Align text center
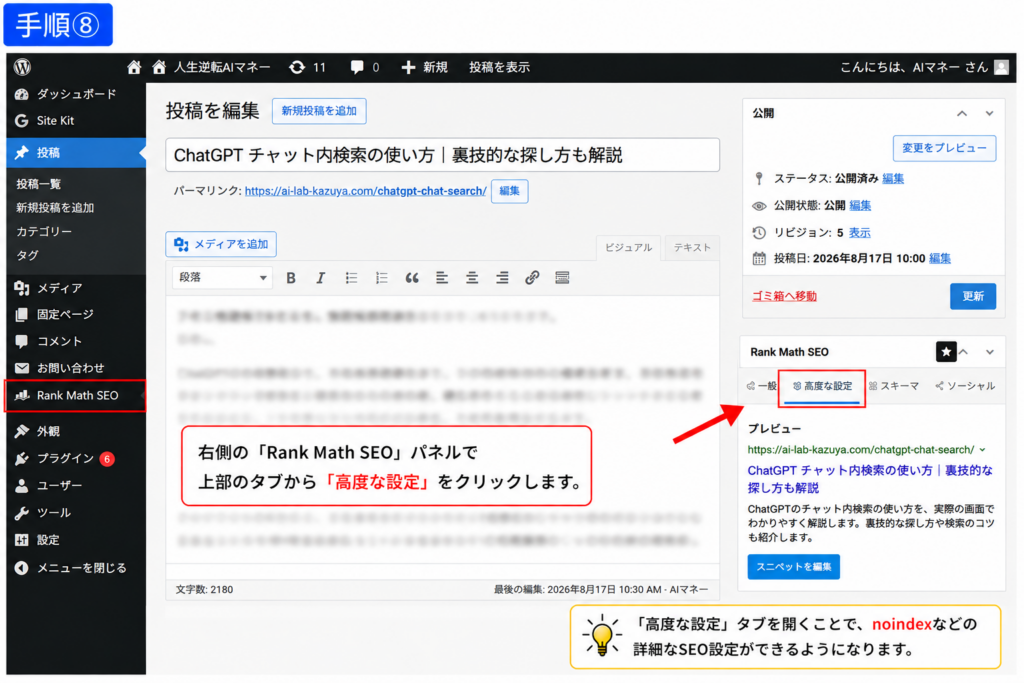The width and height of the screenshot is (1024, 683). click(472, 278)
